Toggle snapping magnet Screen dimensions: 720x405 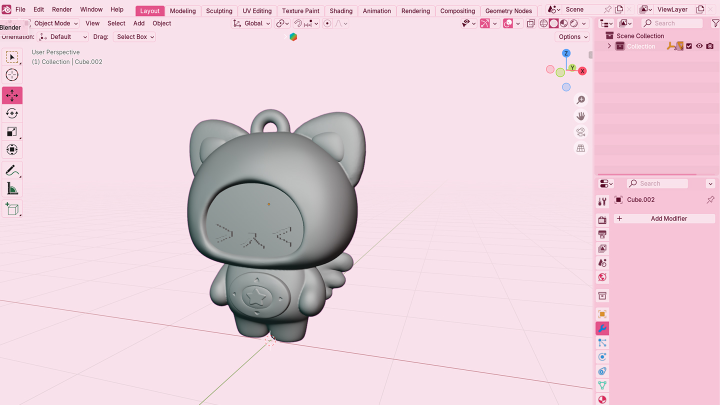[x=298, y=23]
